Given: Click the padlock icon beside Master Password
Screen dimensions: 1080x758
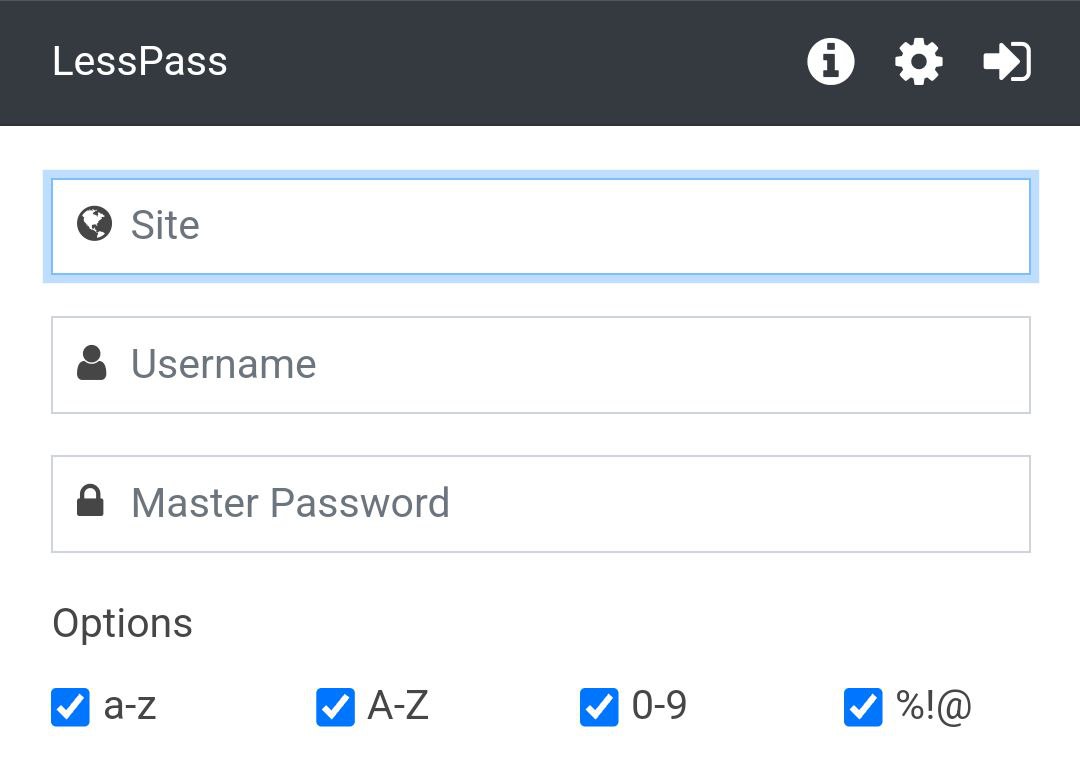Looking at the screenshot, I should pyautogui.click(x=90, y=501).
